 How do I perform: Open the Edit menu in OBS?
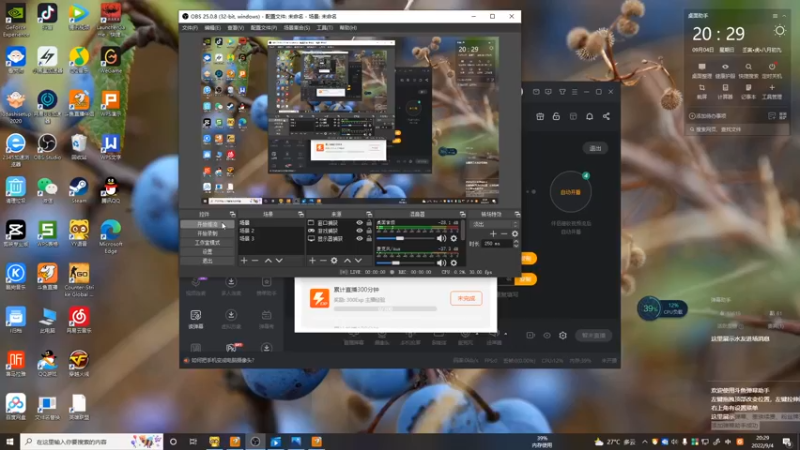(x=212, y=28)
